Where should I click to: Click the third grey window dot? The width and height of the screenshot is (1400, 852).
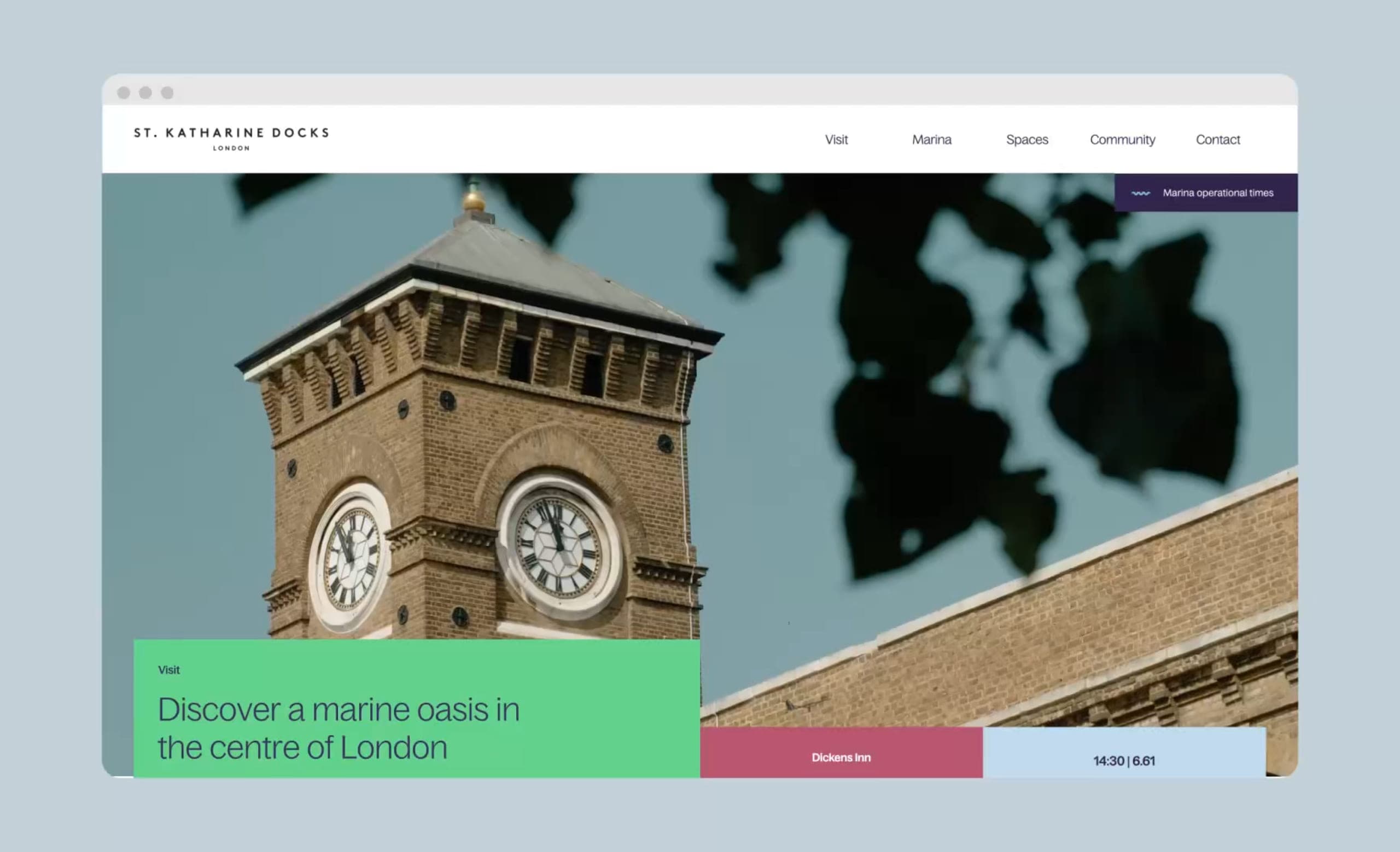coord(167,92)
